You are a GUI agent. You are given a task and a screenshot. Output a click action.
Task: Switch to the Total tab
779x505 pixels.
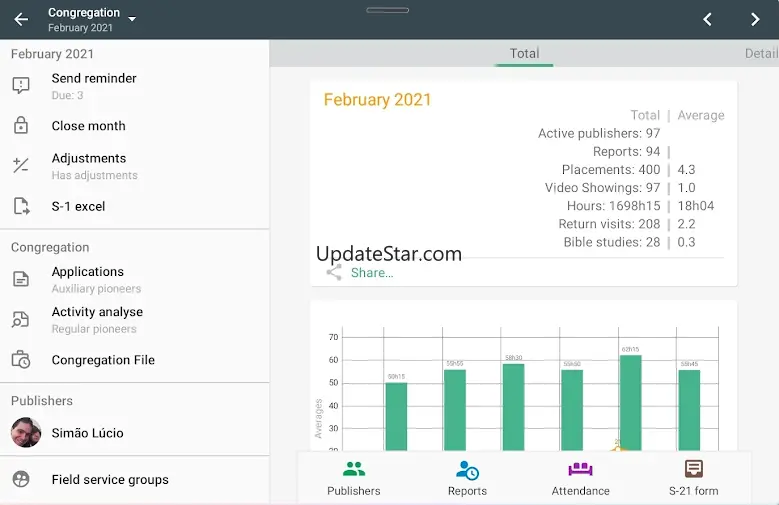click(x=524, y=53)
